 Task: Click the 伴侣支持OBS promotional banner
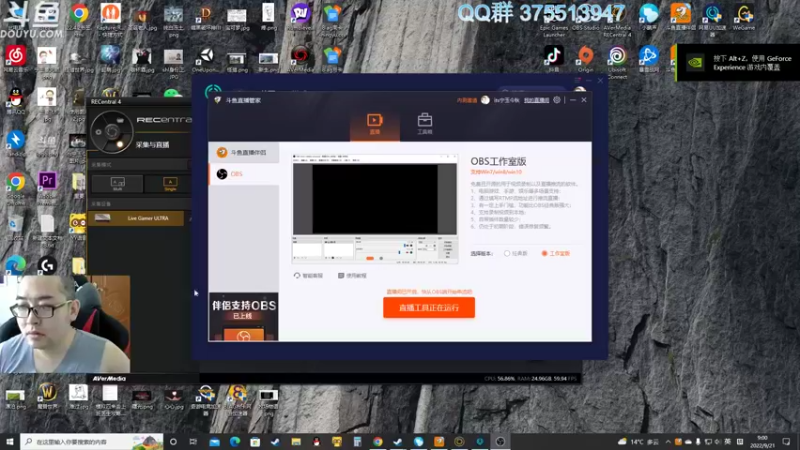[244, 316]
